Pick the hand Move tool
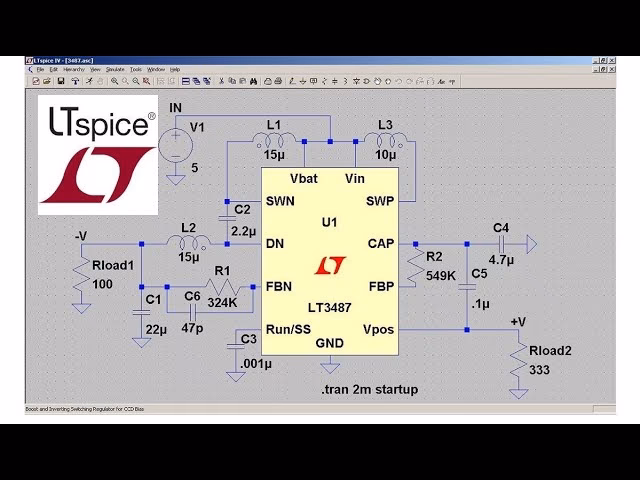Image resolution: width=640 pixels, height=480 pixels. (377, 81)
